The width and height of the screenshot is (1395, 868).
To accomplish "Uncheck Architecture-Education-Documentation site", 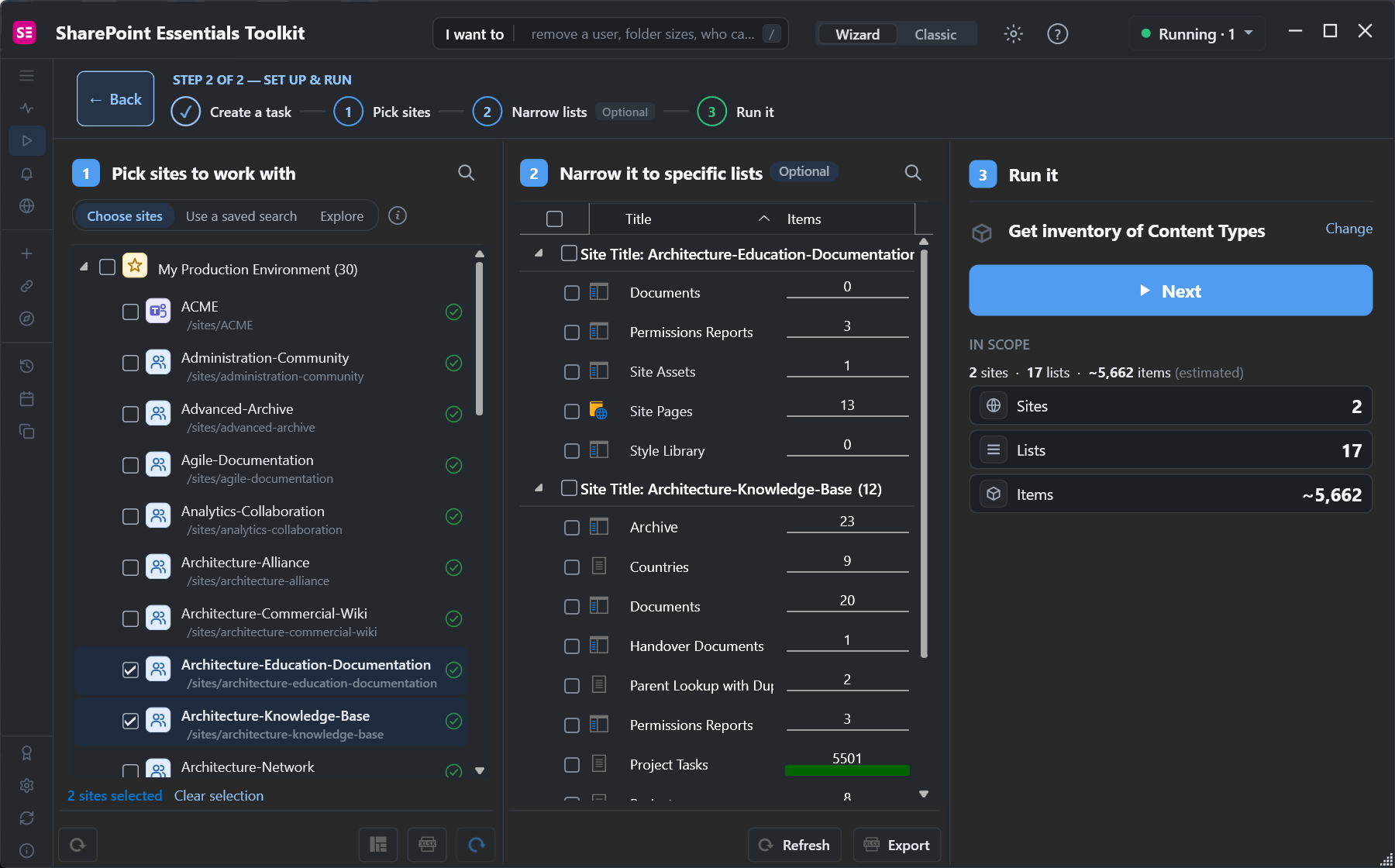I will [x=130, y=670].
